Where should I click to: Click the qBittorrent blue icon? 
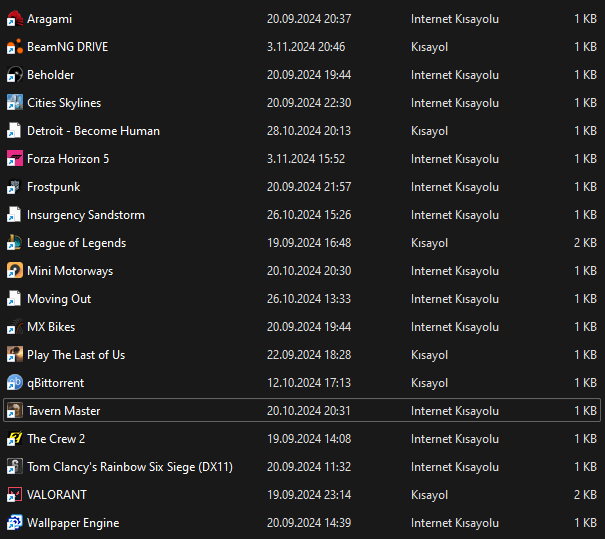(15, 383)
